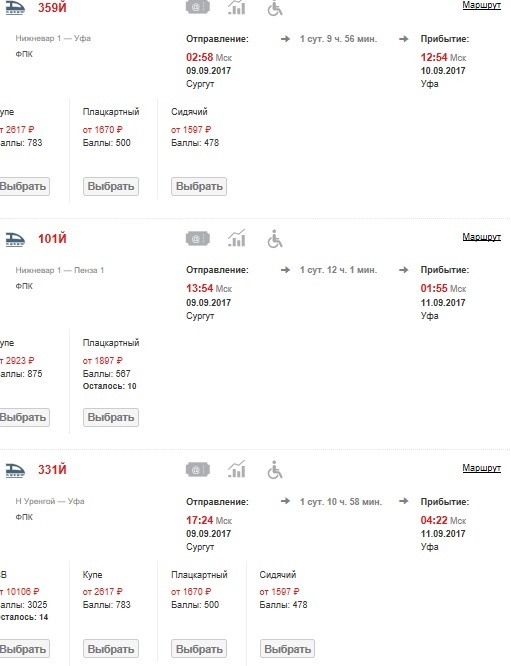
Task: Open Маршрут link for train 331Й
Action: (481, 468)
